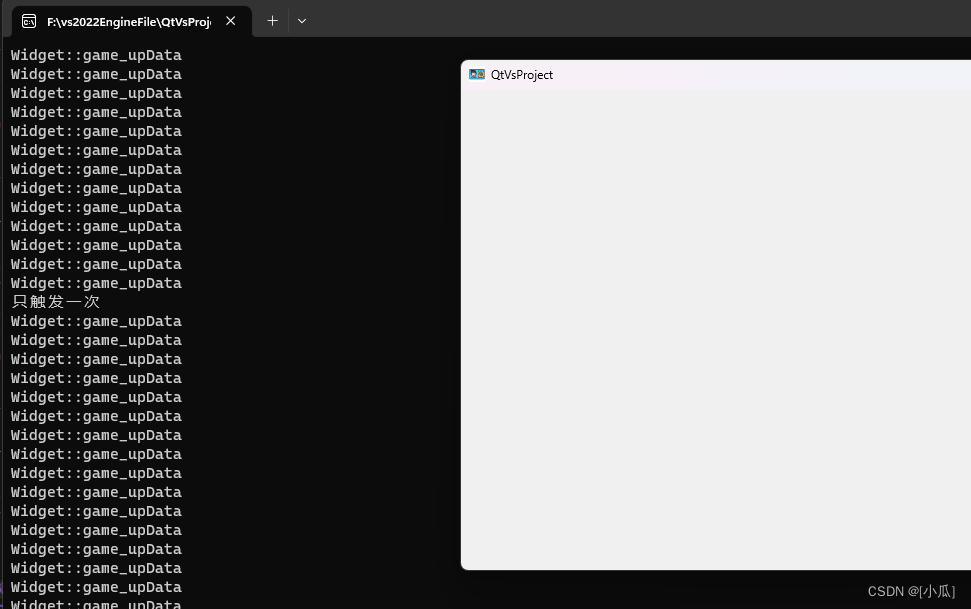Open a new terminal tab

[x=272, y=21]
